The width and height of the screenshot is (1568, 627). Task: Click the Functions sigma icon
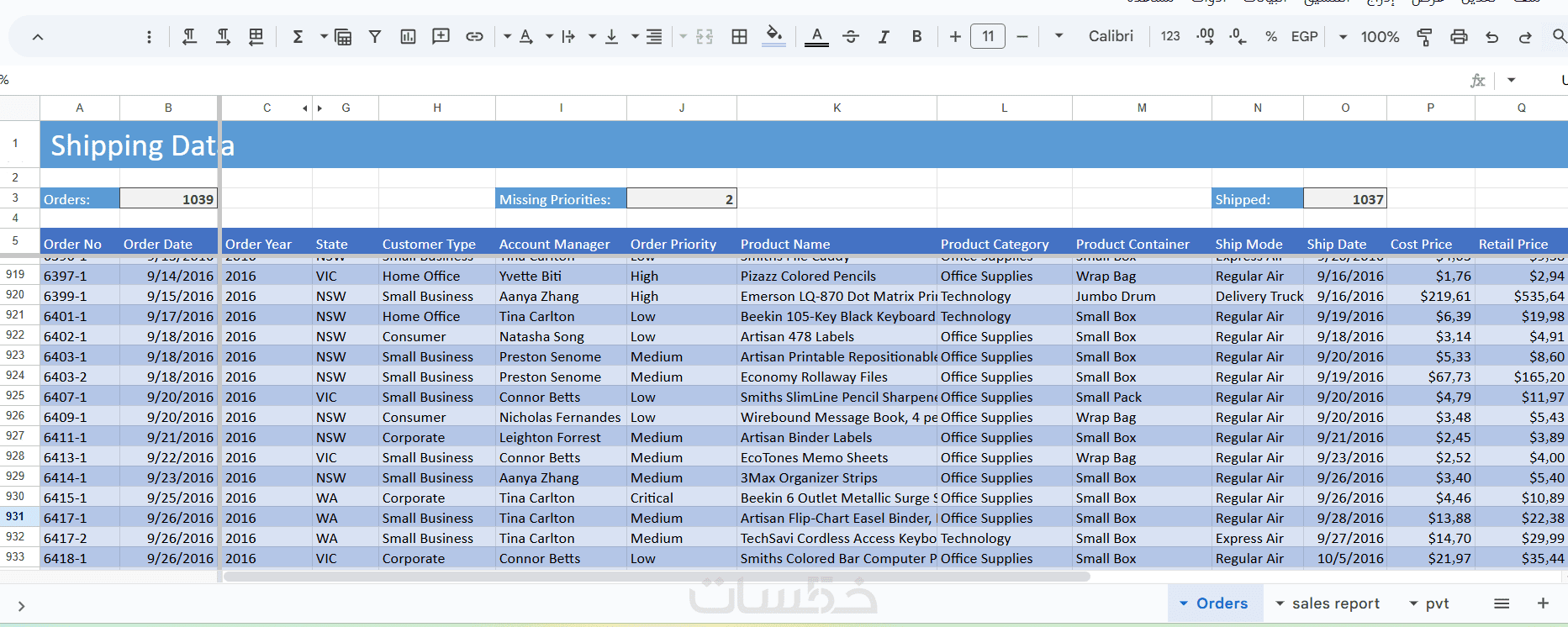point(298,36)
